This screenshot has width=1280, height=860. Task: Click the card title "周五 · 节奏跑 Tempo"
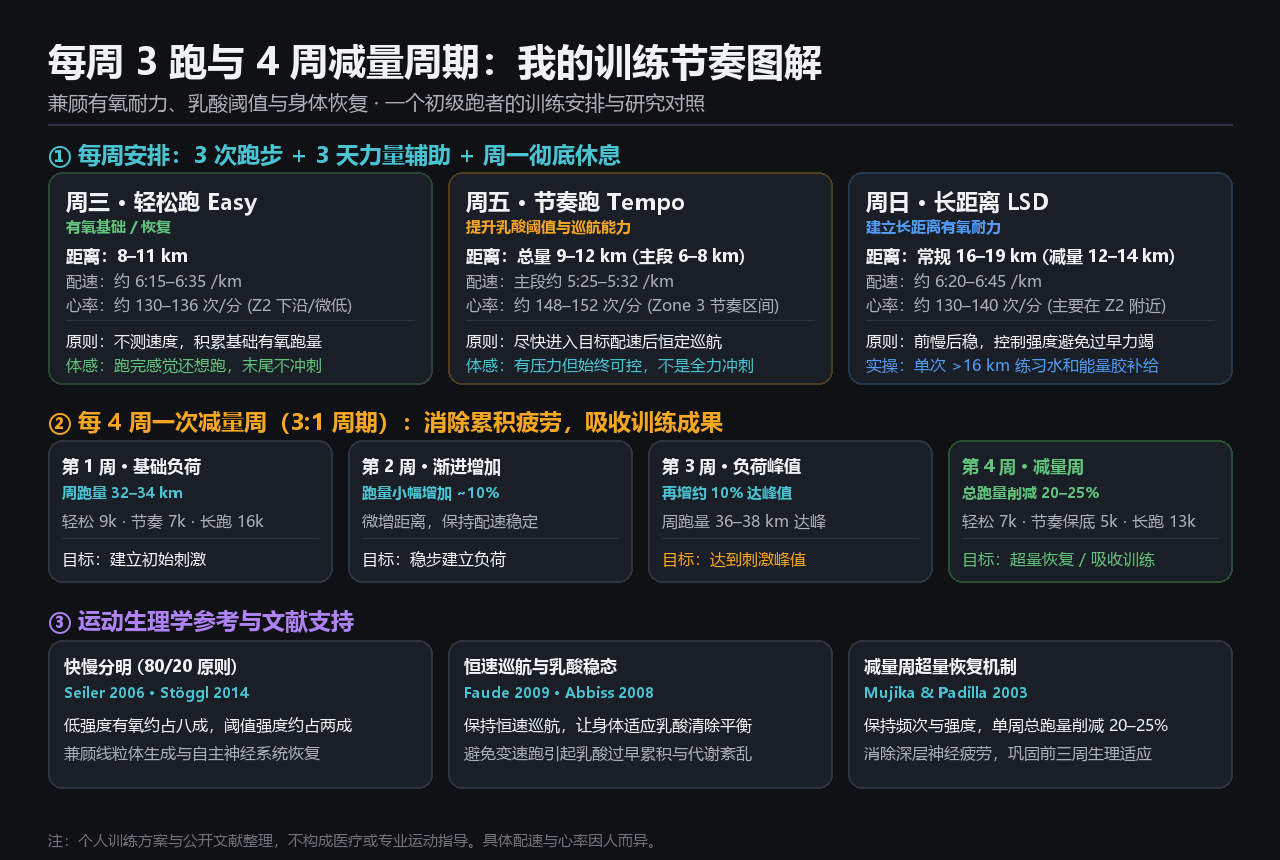(576, 203)
